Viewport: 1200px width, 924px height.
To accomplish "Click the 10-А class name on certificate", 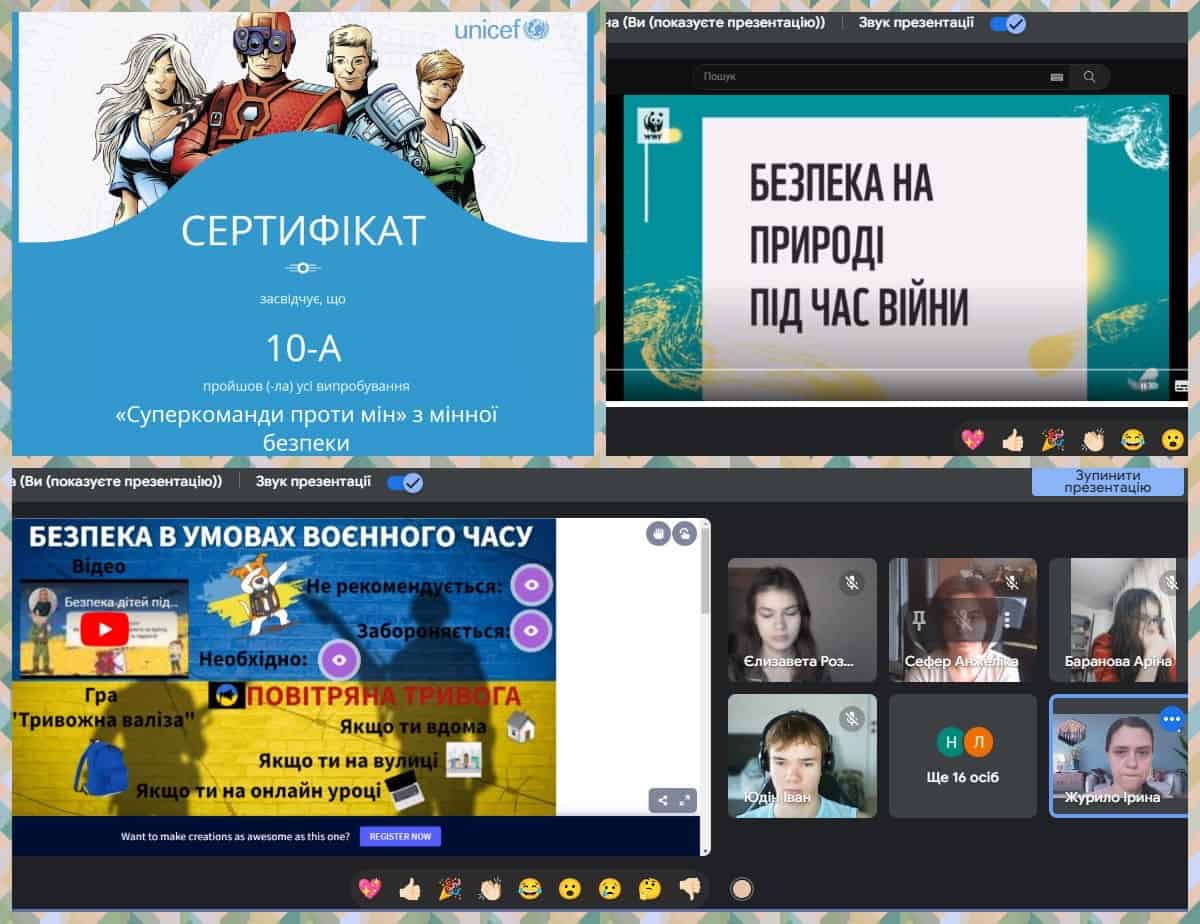I will point(303,348).
